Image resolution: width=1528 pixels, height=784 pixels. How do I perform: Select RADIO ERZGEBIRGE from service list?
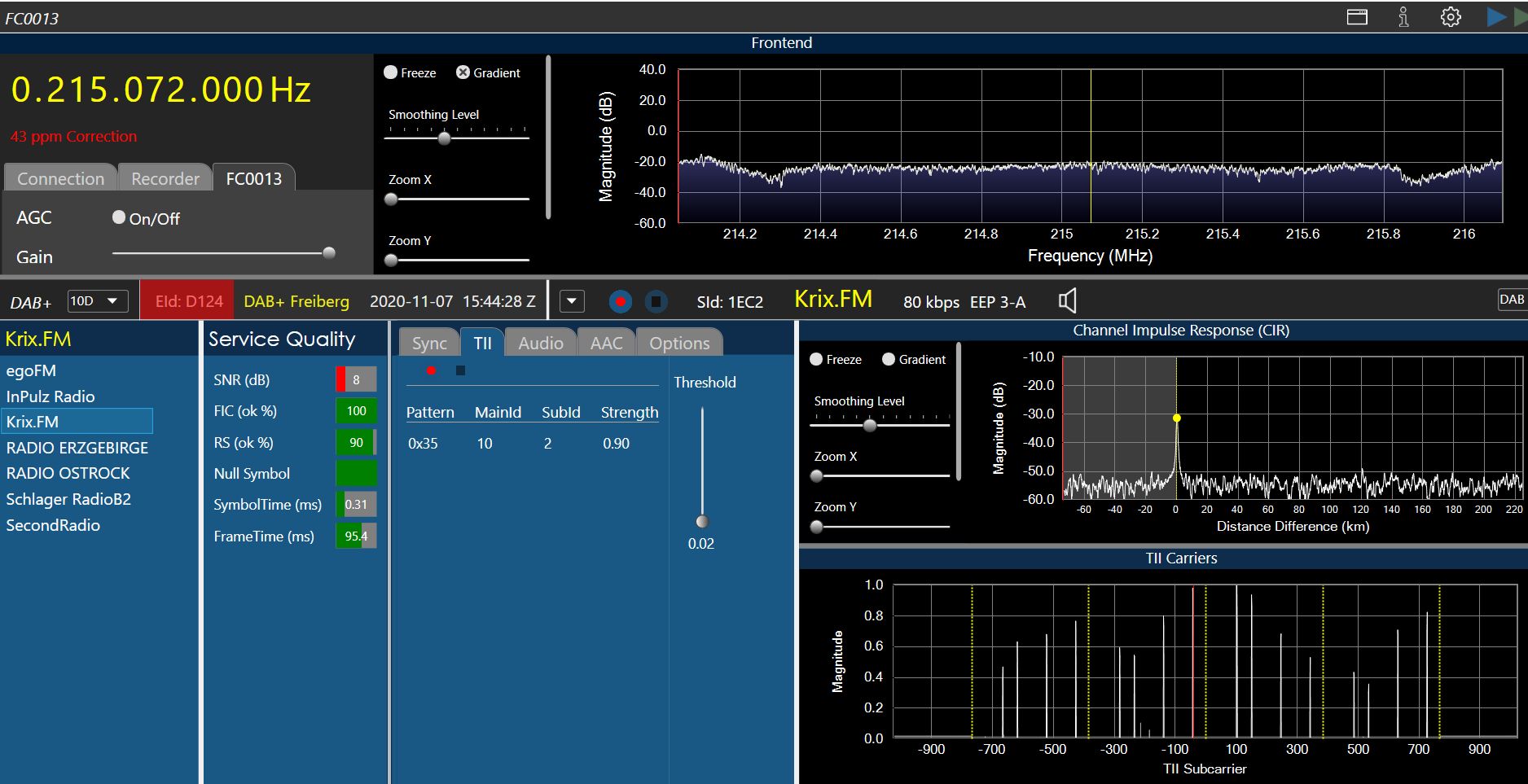77,448
